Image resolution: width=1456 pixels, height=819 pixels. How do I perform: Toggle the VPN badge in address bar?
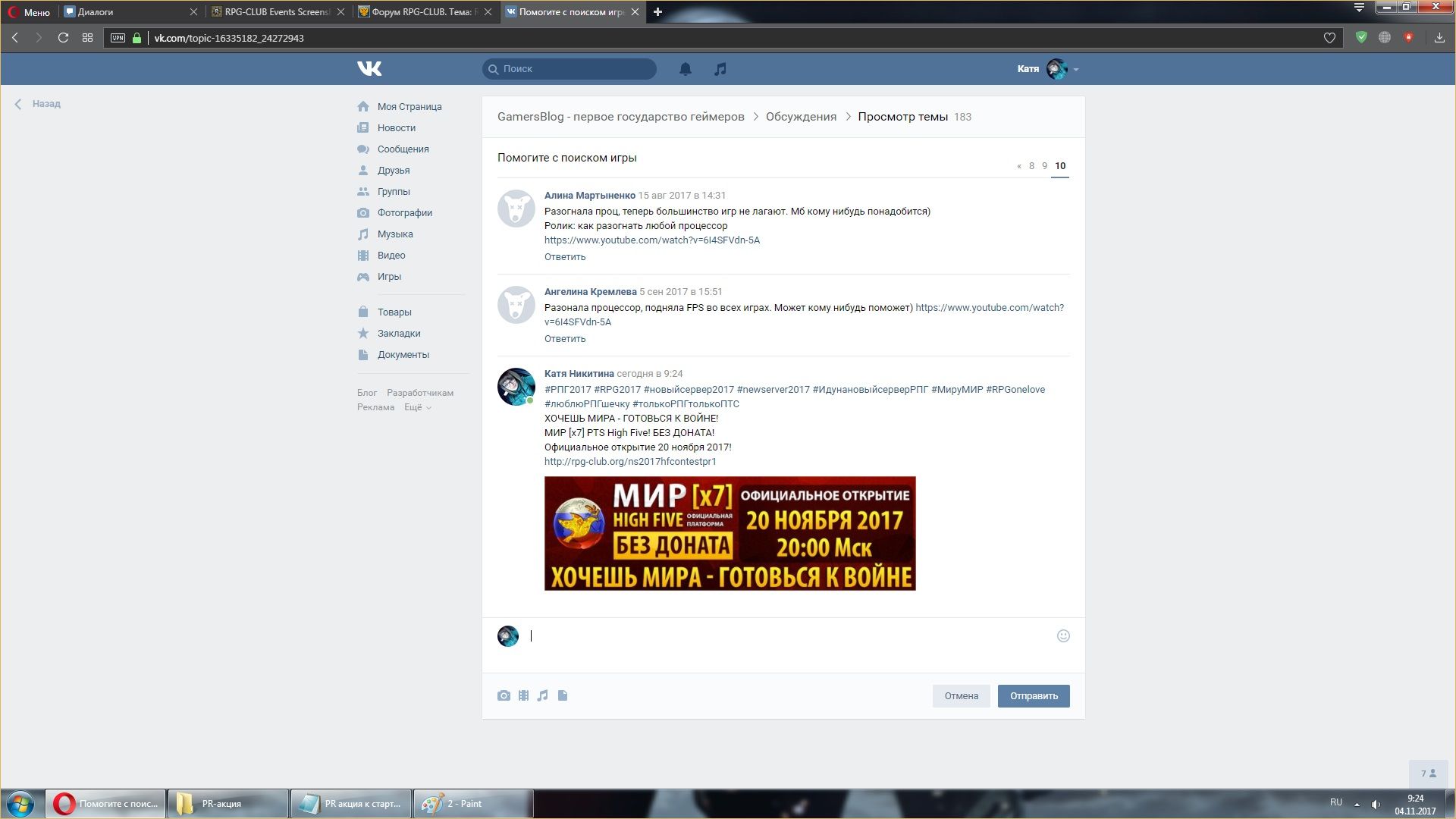click(x=118, y=38)
